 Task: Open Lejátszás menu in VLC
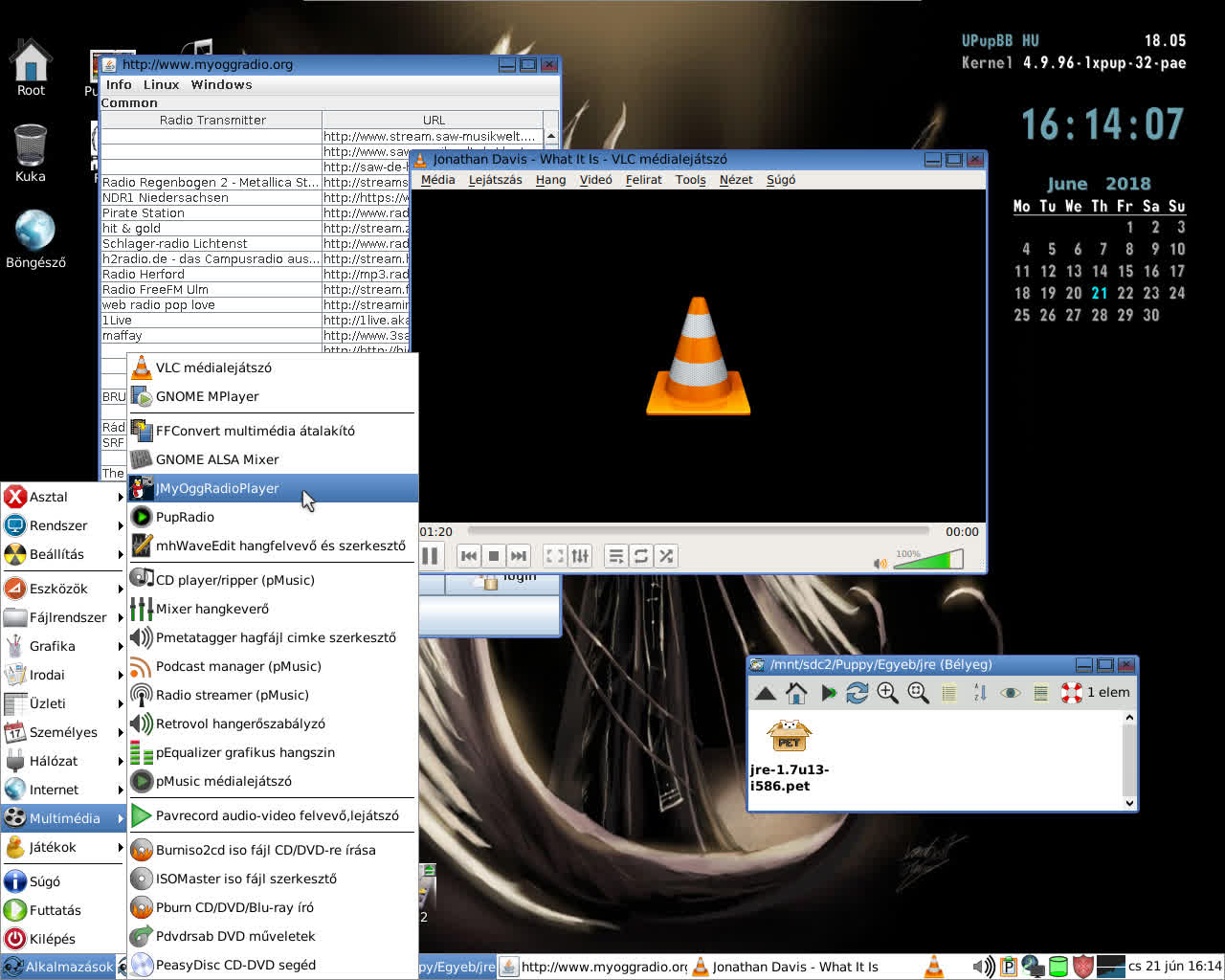tap(495, 180)
